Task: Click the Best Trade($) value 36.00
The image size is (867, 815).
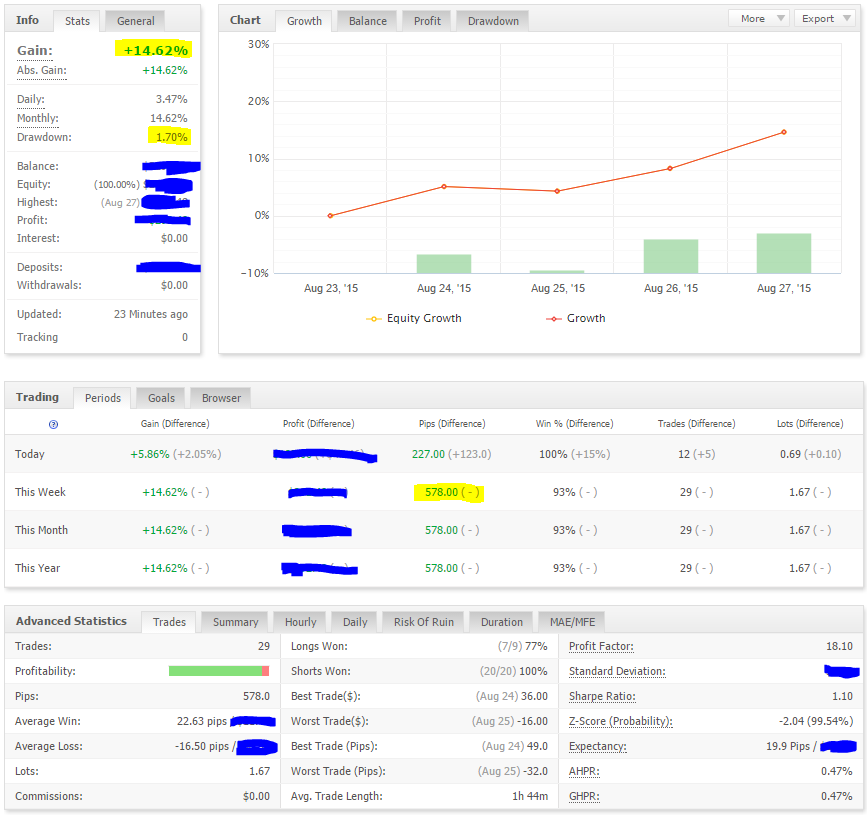Action: click(x=534, y=696)
